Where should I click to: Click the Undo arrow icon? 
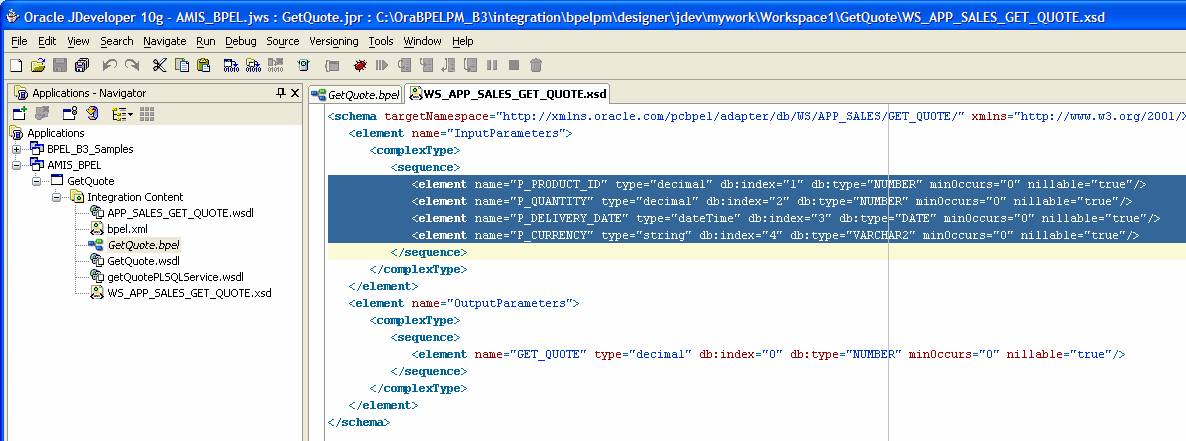pyautogui.click(x=109, y=65)
